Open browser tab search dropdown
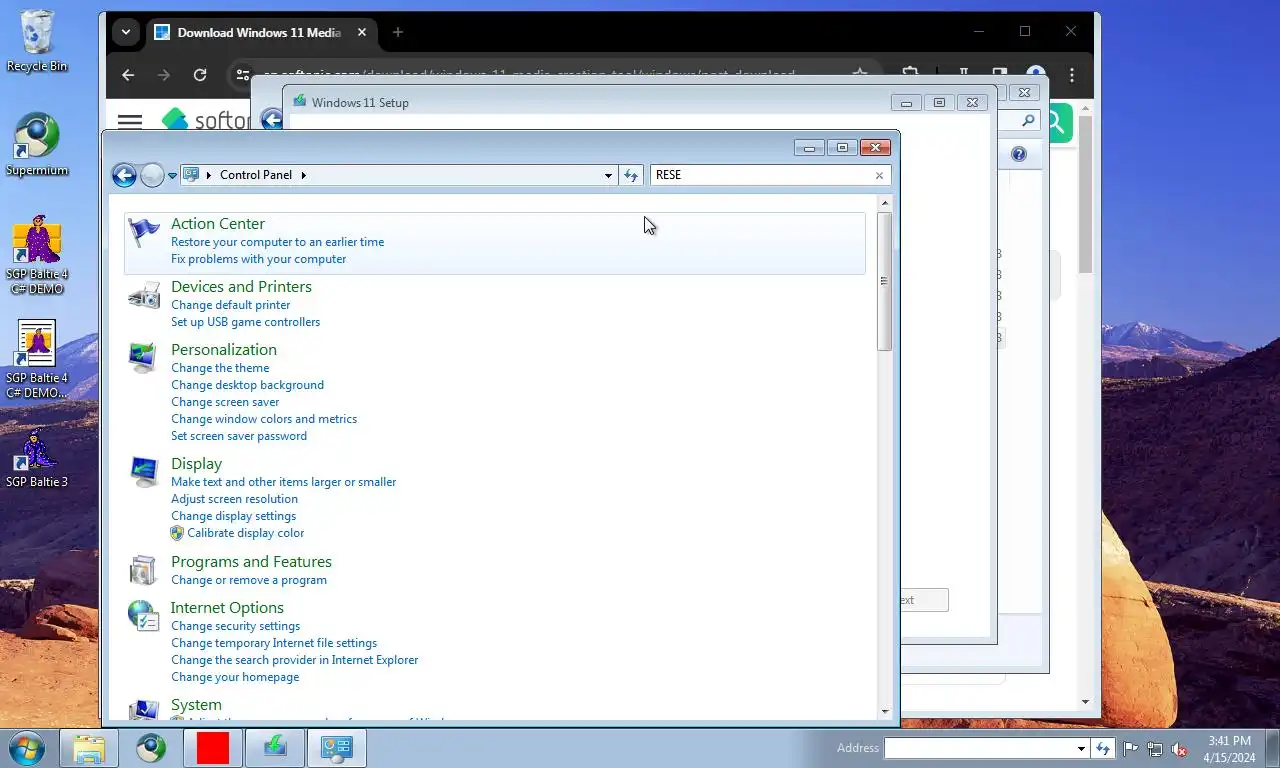Viewport: 1280px width, 768px height. [126, 32]
